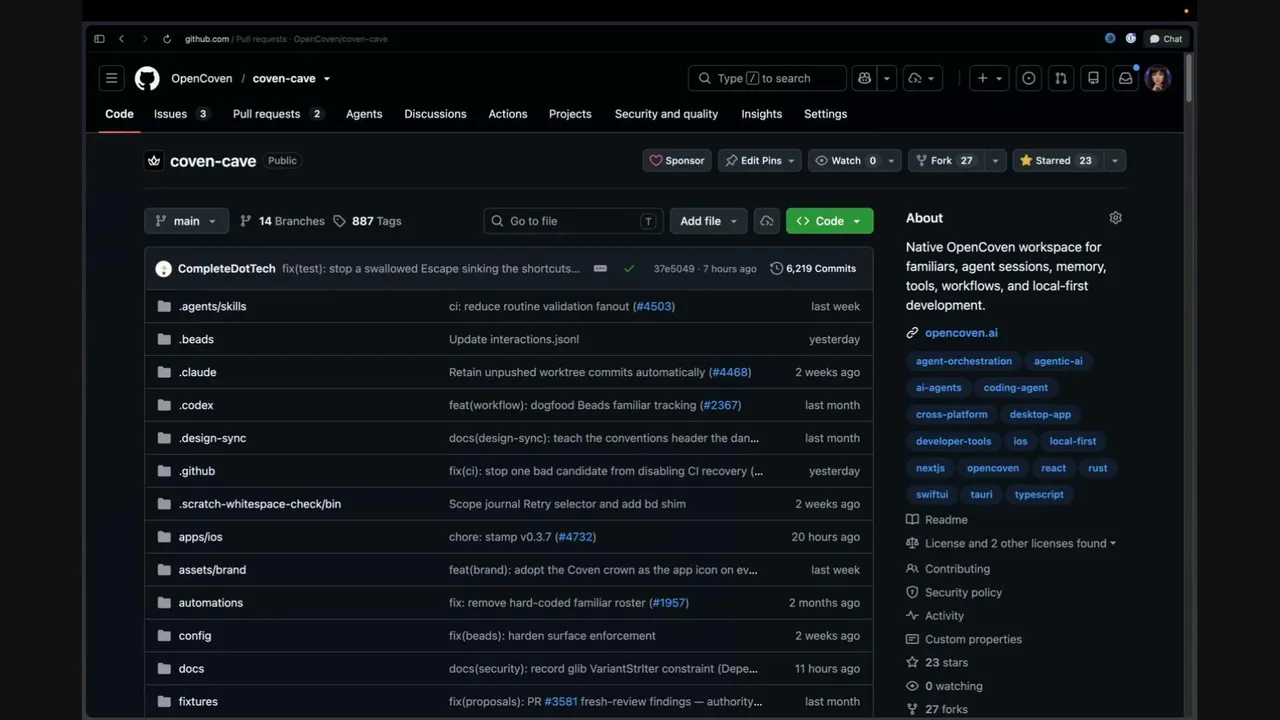The image size is (1280, 720).
Task: Toggle the Watch notifications button
Action: 846,160
